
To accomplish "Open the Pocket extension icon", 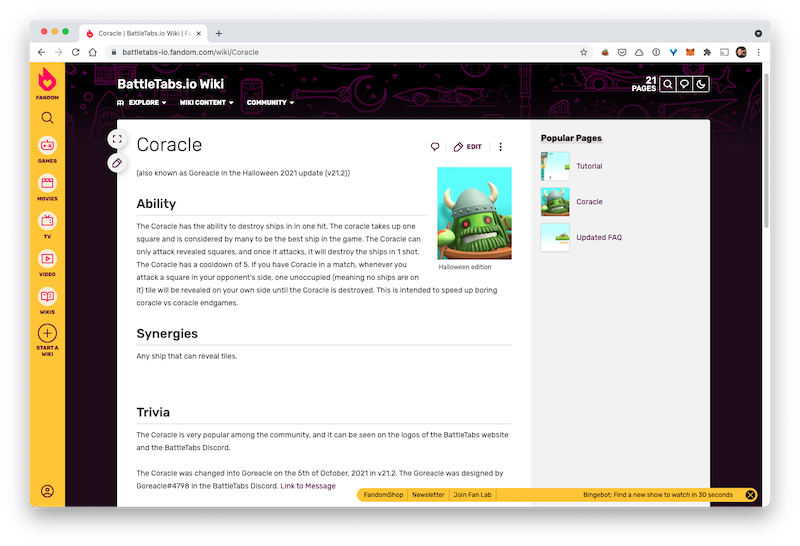I will pyautogui.click(x=622, y=52).
